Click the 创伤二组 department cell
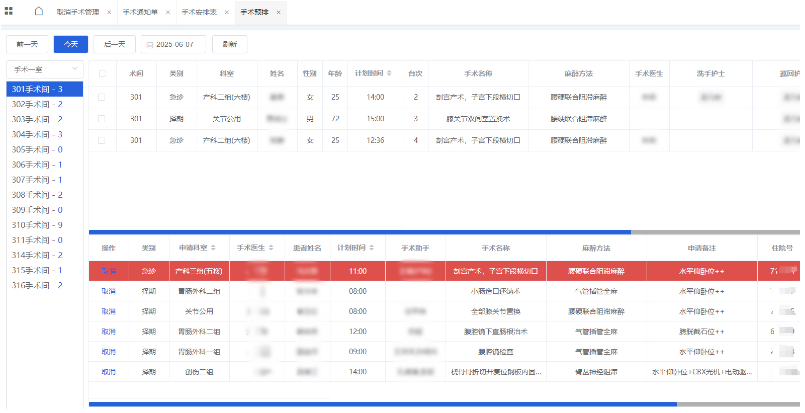Screen dimensions: 805x413 tap(199, 372)
